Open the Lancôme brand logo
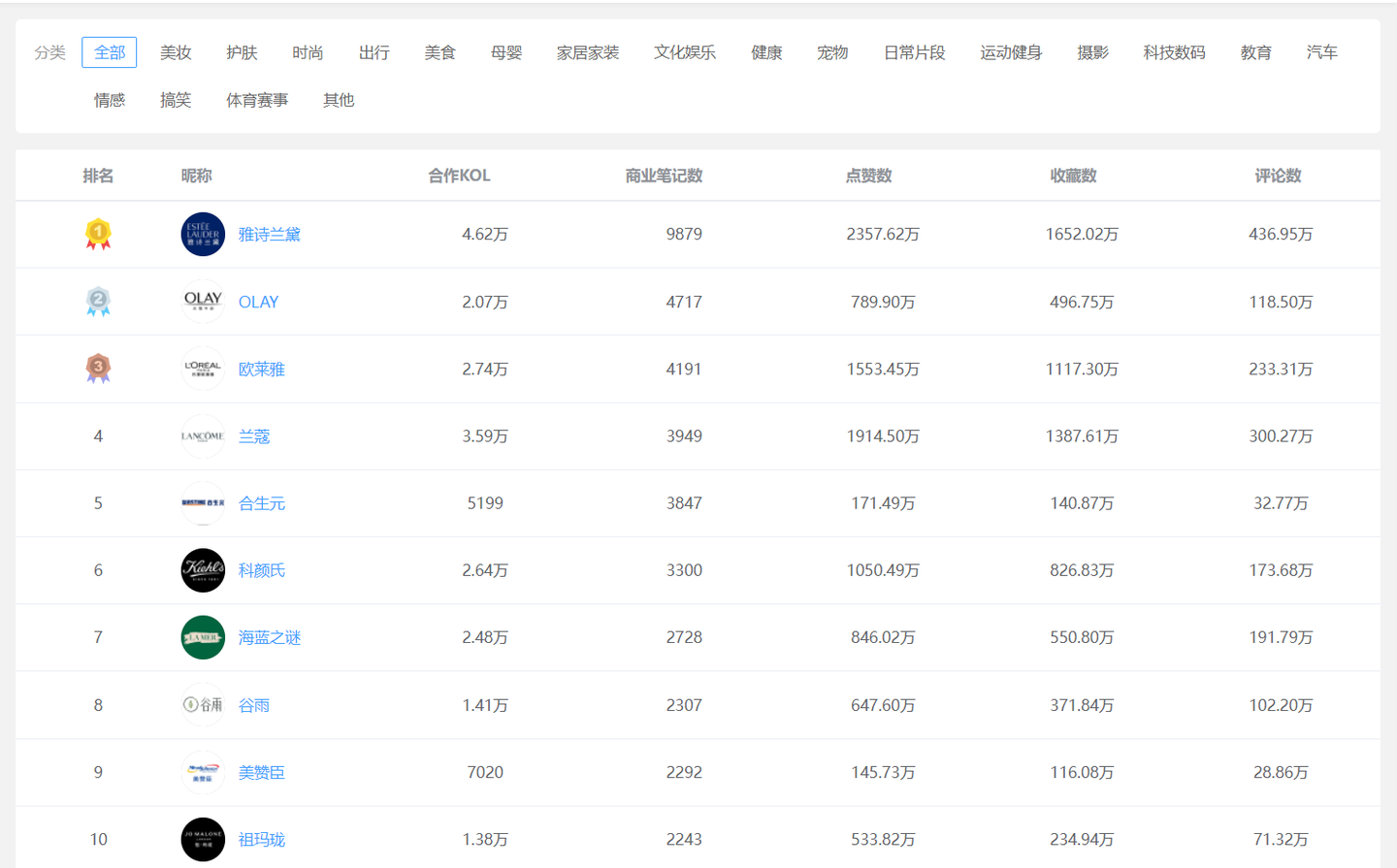Image resolution: width=1397 pixels, height=868 pixels. (x=203, y=436)
